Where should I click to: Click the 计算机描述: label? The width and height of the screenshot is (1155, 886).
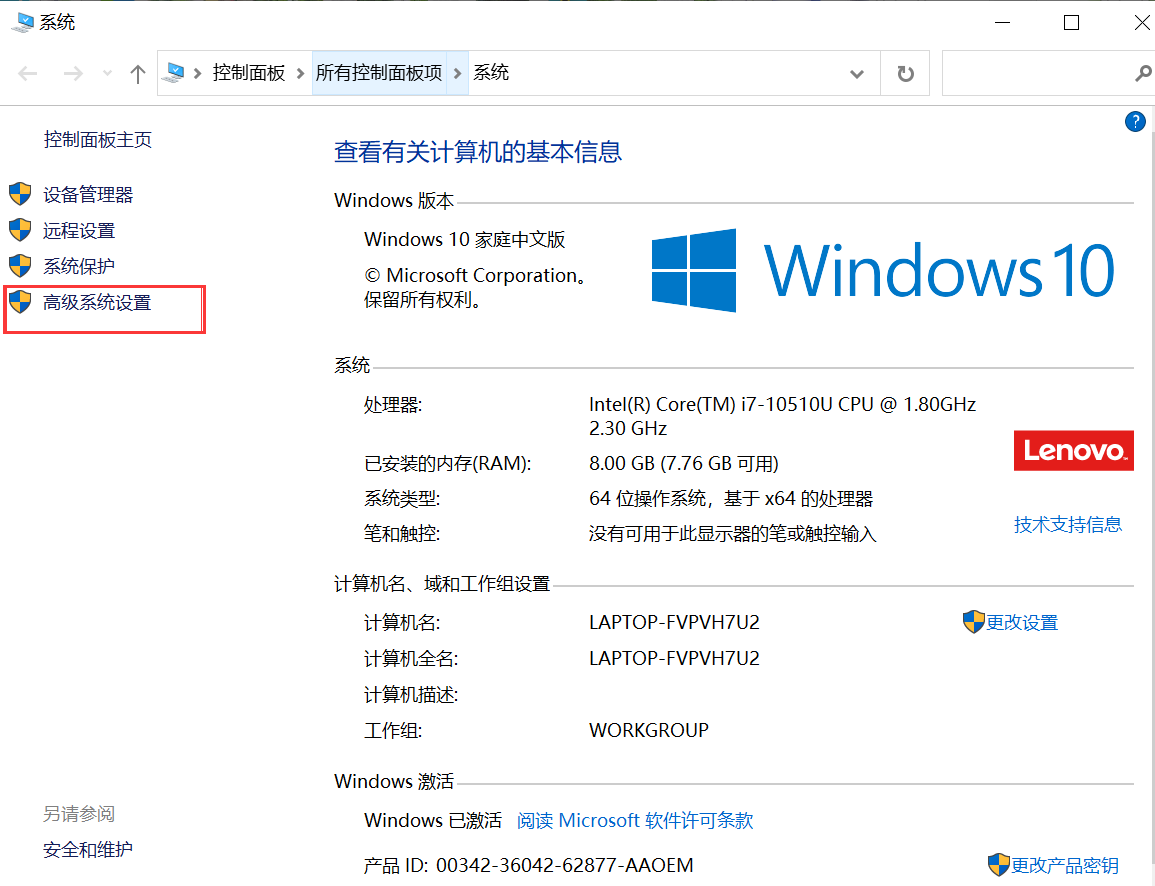tap(411, 694)
